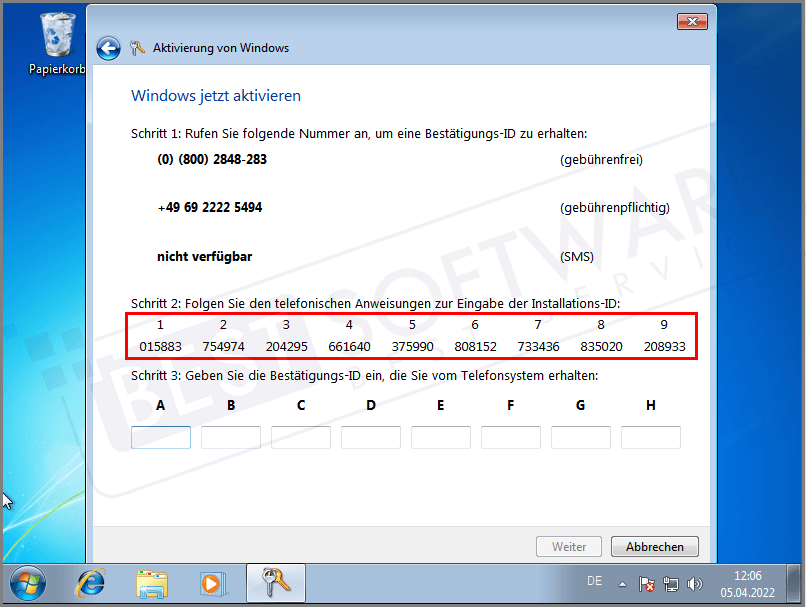Select confirmation ID field E
The height and width of the screenshot is (607, 806).
coord(440,437)
